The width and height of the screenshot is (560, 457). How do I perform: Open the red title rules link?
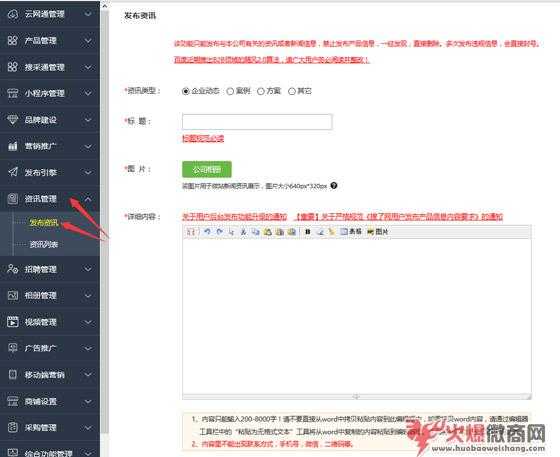pyautogui.click(x=203, y=139)
